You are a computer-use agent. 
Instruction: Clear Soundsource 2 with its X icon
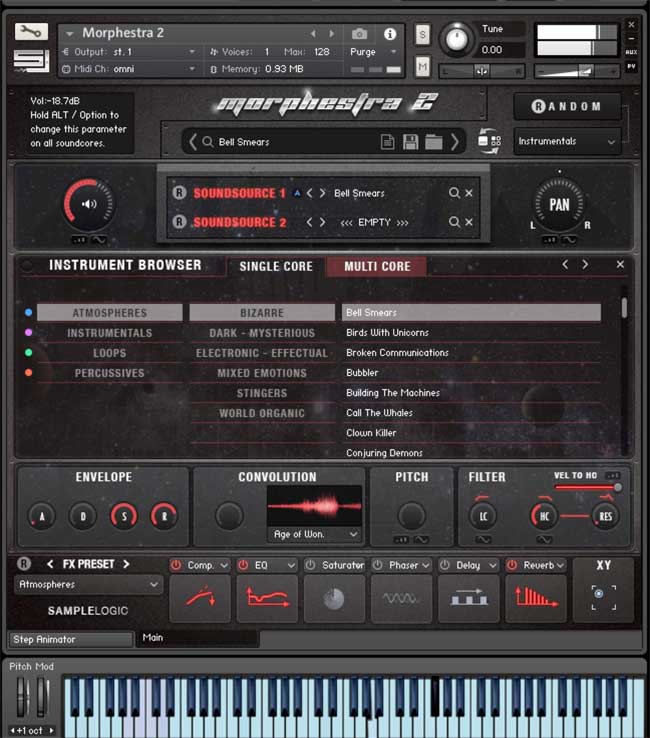click(x=469, y=222)
